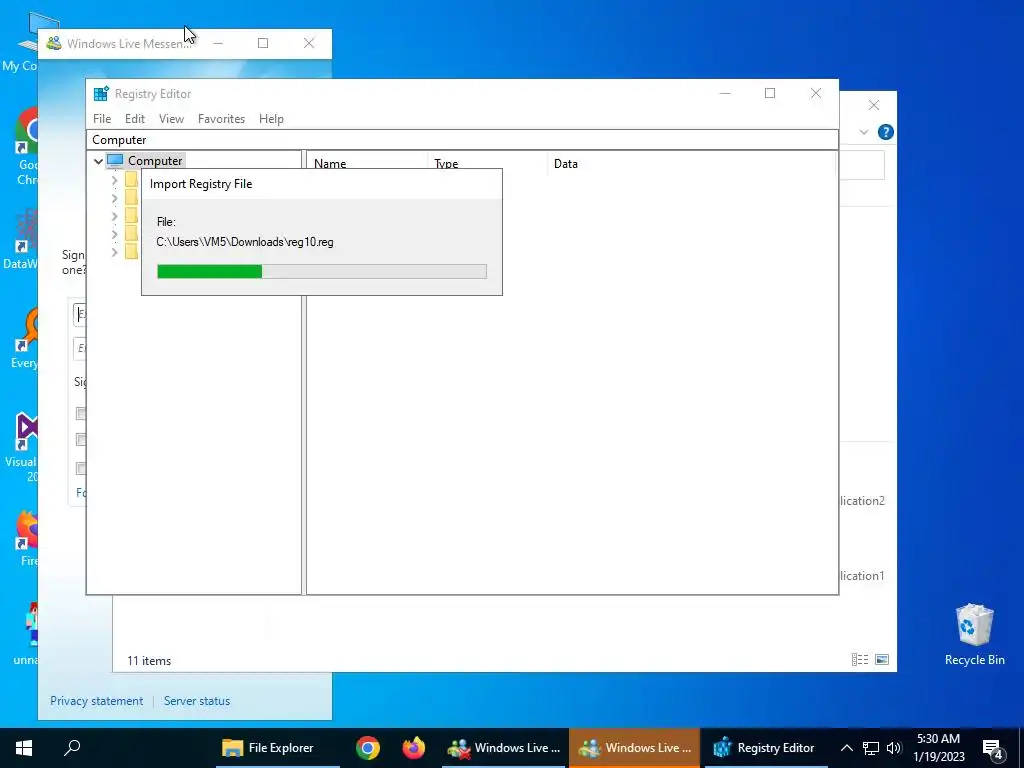Click the Windows Live Messenger title icon
1024x768 pixels.
click(54, 44)
